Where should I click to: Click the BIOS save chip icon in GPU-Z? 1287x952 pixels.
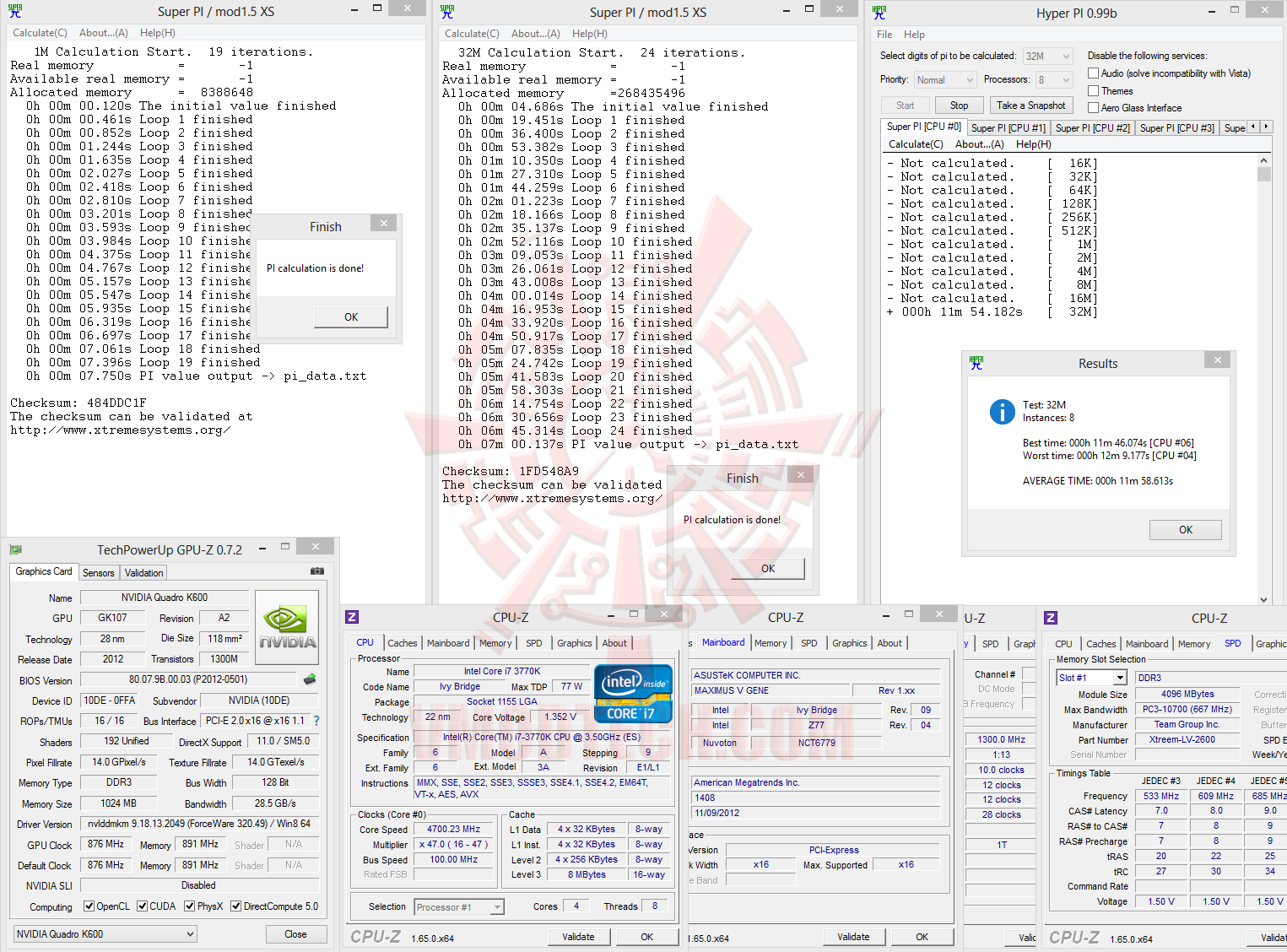click(310, 679)
